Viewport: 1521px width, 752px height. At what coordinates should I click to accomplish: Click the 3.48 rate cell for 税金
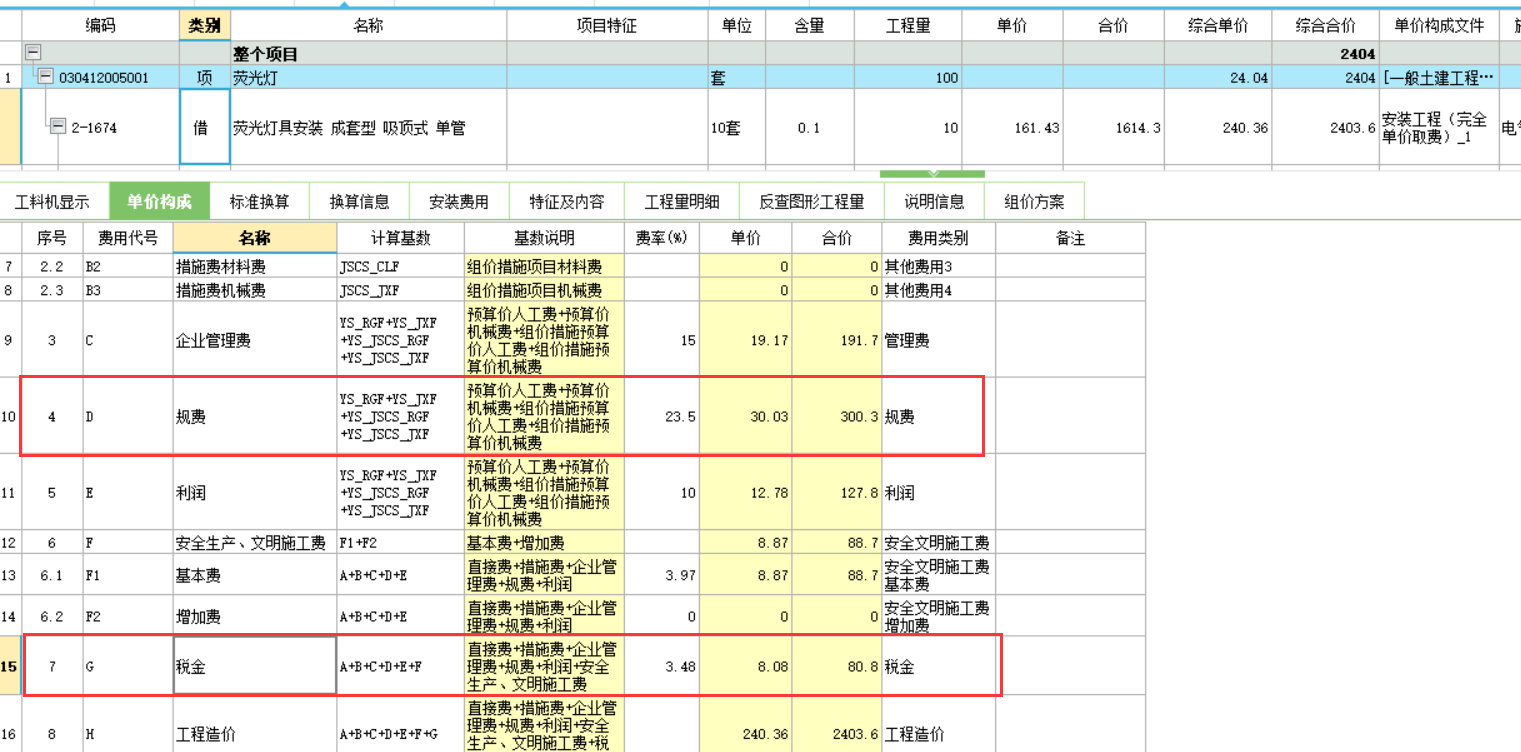(x=662, y=665)
